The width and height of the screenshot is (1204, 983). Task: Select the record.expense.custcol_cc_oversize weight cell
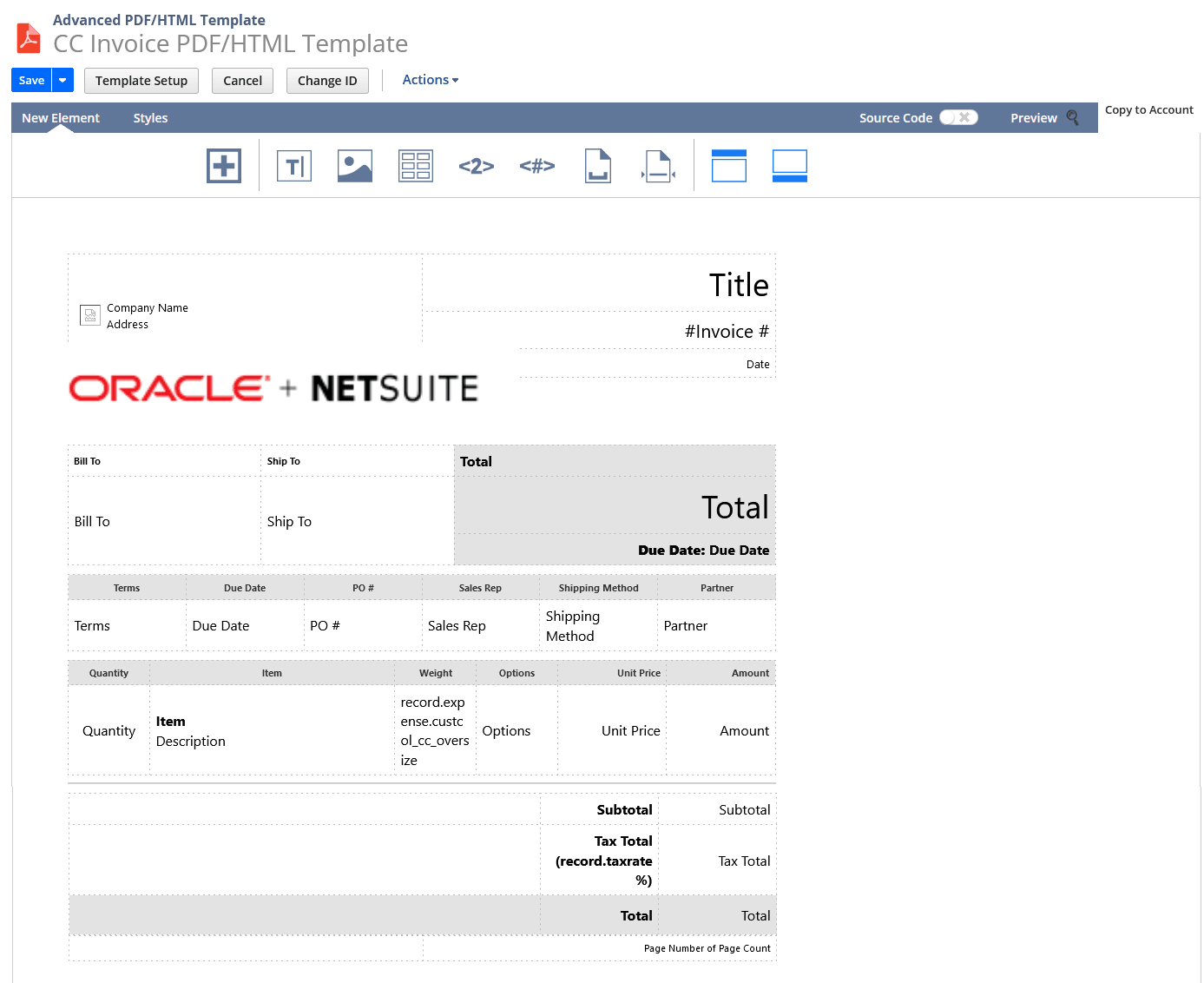(x=435, y=731)
